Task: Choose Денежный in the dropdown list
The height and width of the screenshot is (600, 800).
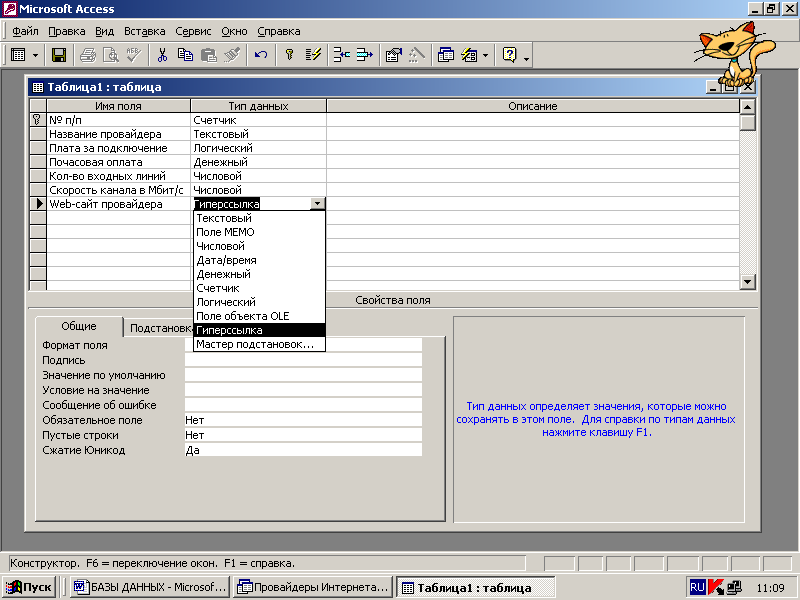Action: [260, 274]
